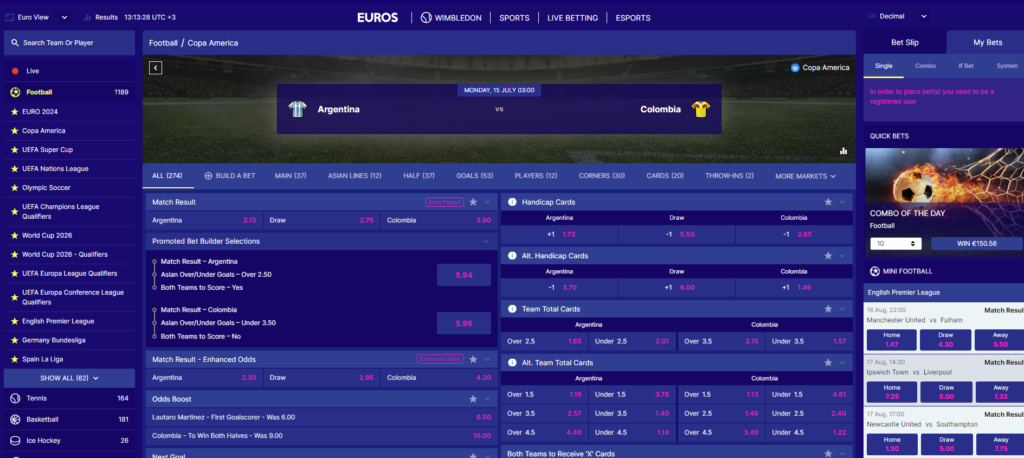The image size is (1024, 458).
Task: Collapse Promoted Bet Builder Selections section
Action: click(486, 242)
